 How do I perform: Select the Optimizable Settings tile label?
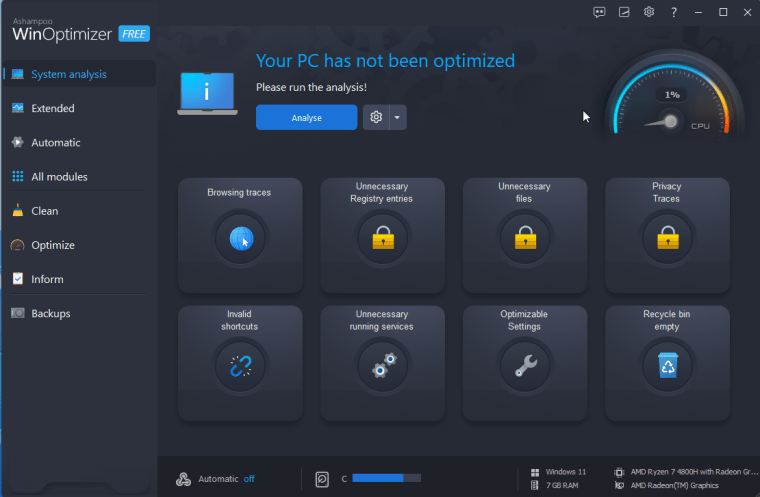524,320
